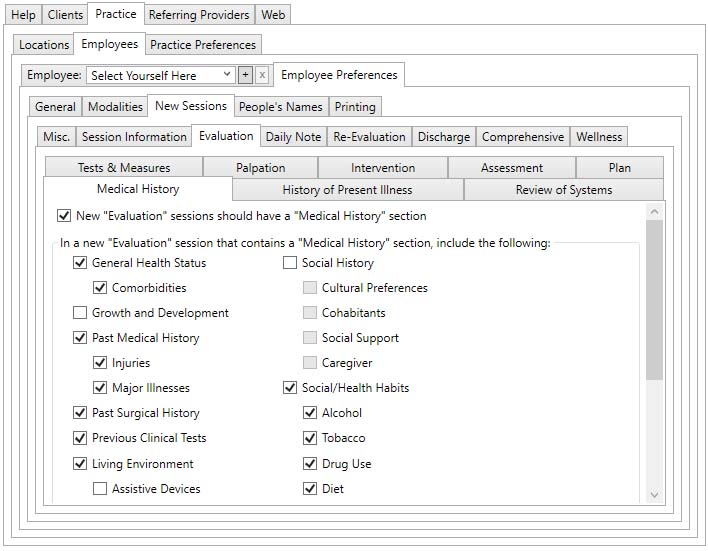Select the Practice Preferences tab
The width and height of the screenshot is (708, 551).
pyautogui.click(x=204, y=45)
